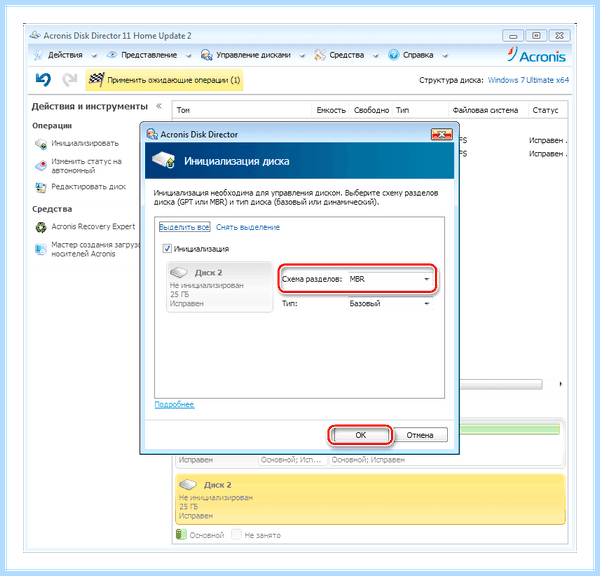Collapse the Actions and tools panel
Image resolution: width=600 pixels, height=576 pixels.
(x=159, y=106)
